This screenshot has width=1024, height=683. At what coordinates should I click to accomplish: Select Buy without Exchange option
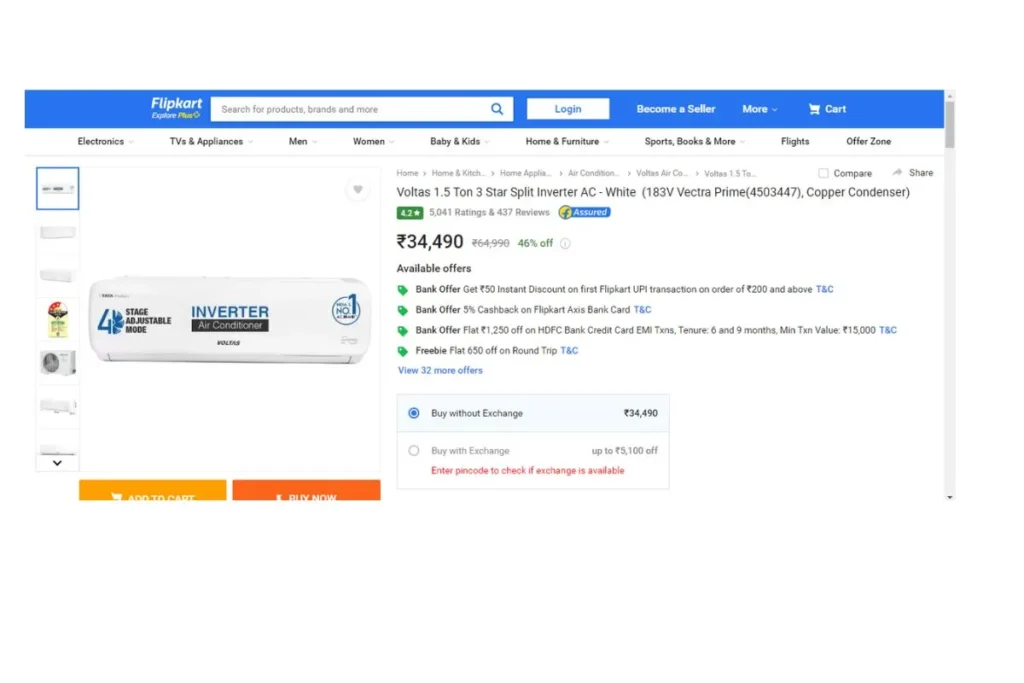click(x=414, y=413)
